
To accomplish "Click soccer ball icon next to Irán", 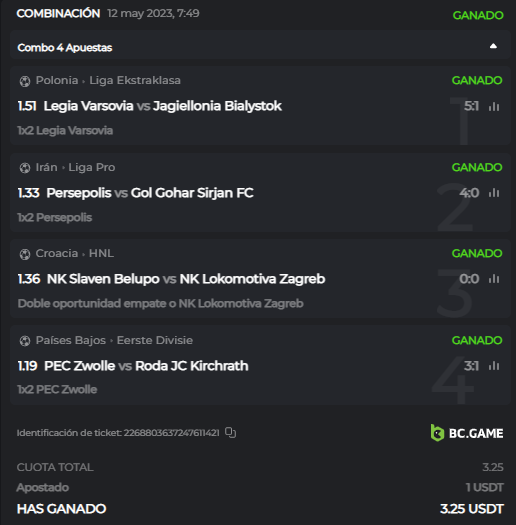I will [x=25, y=168].
